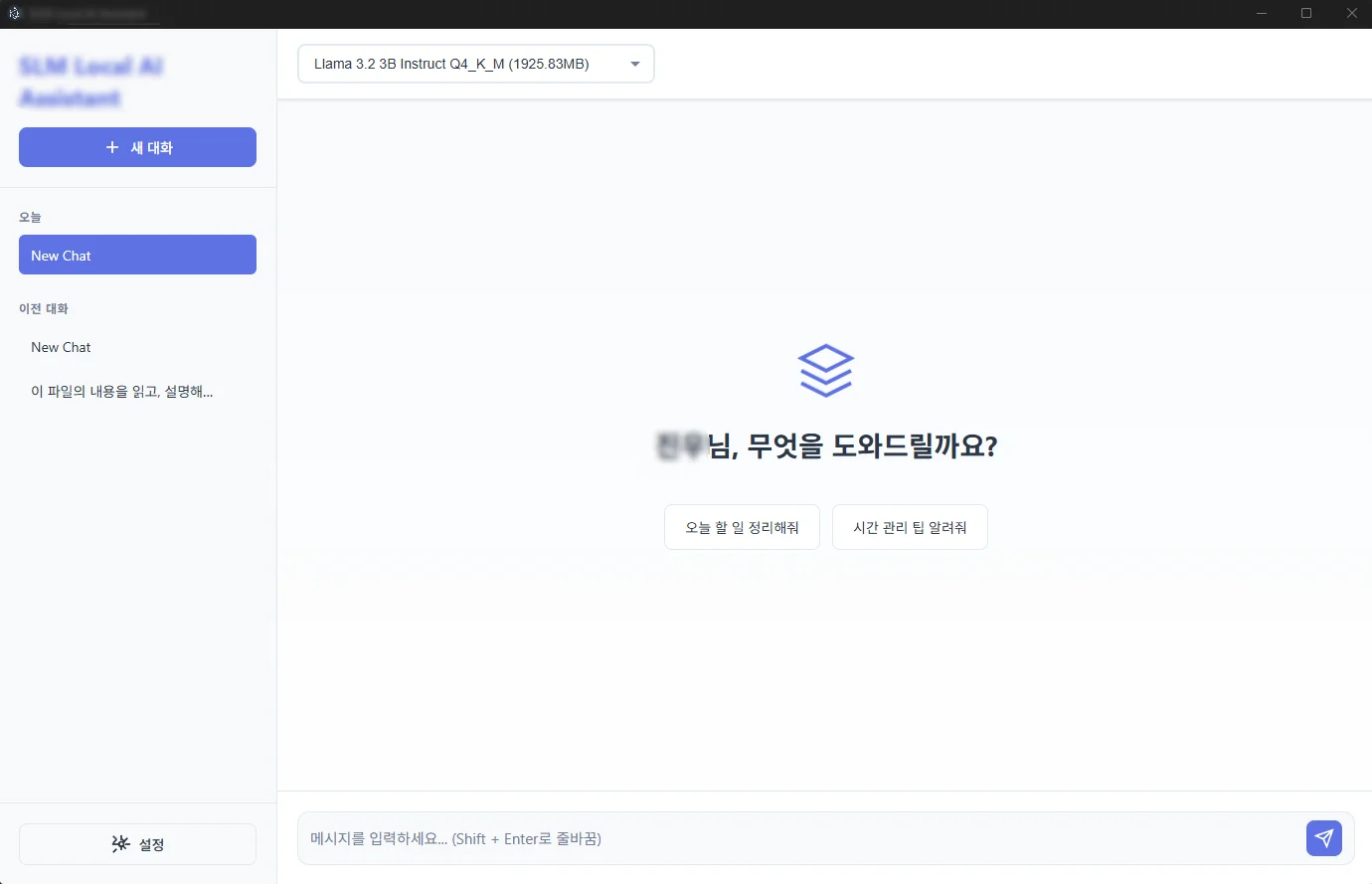
Task: Click the minimize window icon
Action: [x=1261, y=14]
